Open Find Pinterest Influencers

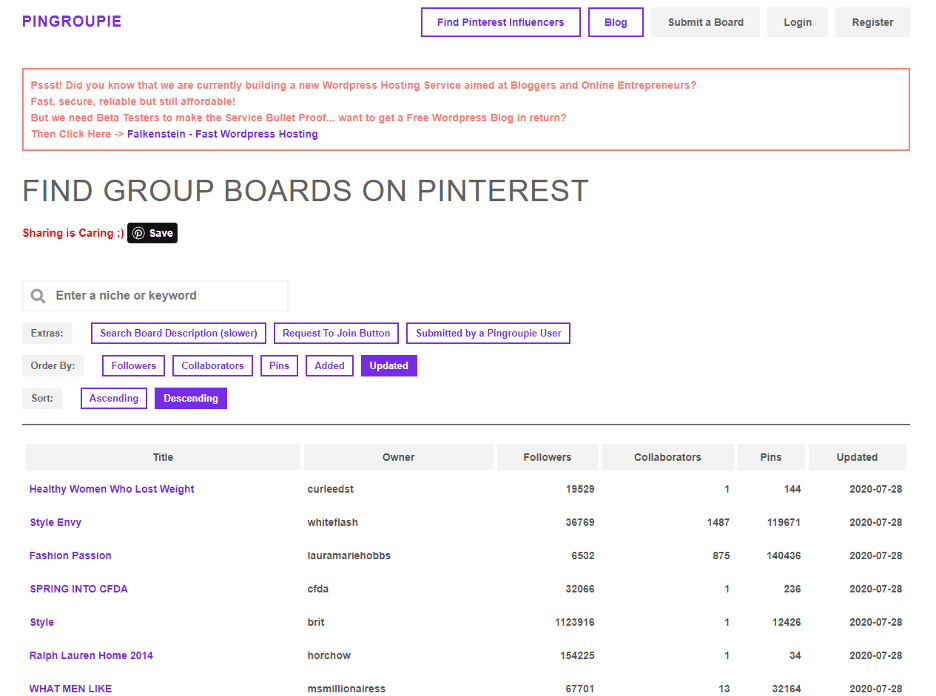tap(500, 22)
